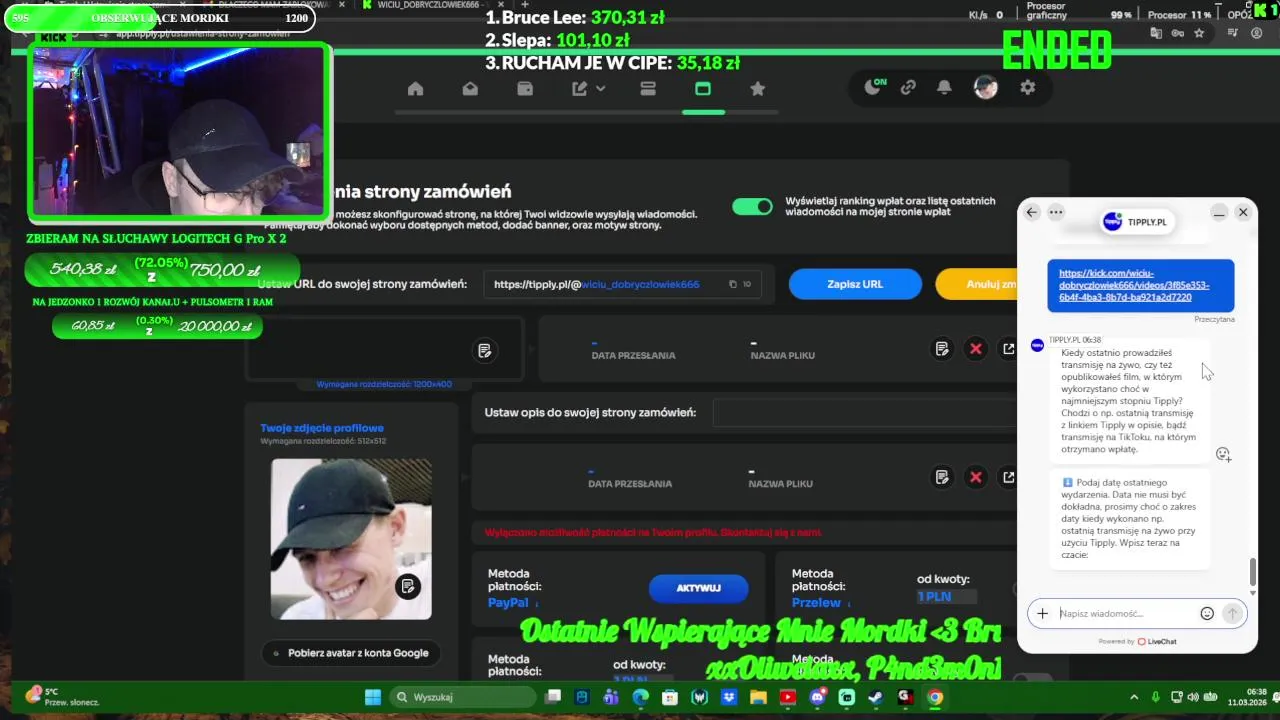Toggle the dark mode moon switch
This screenshot has width=1280, height=720.
tap(874, 87)
